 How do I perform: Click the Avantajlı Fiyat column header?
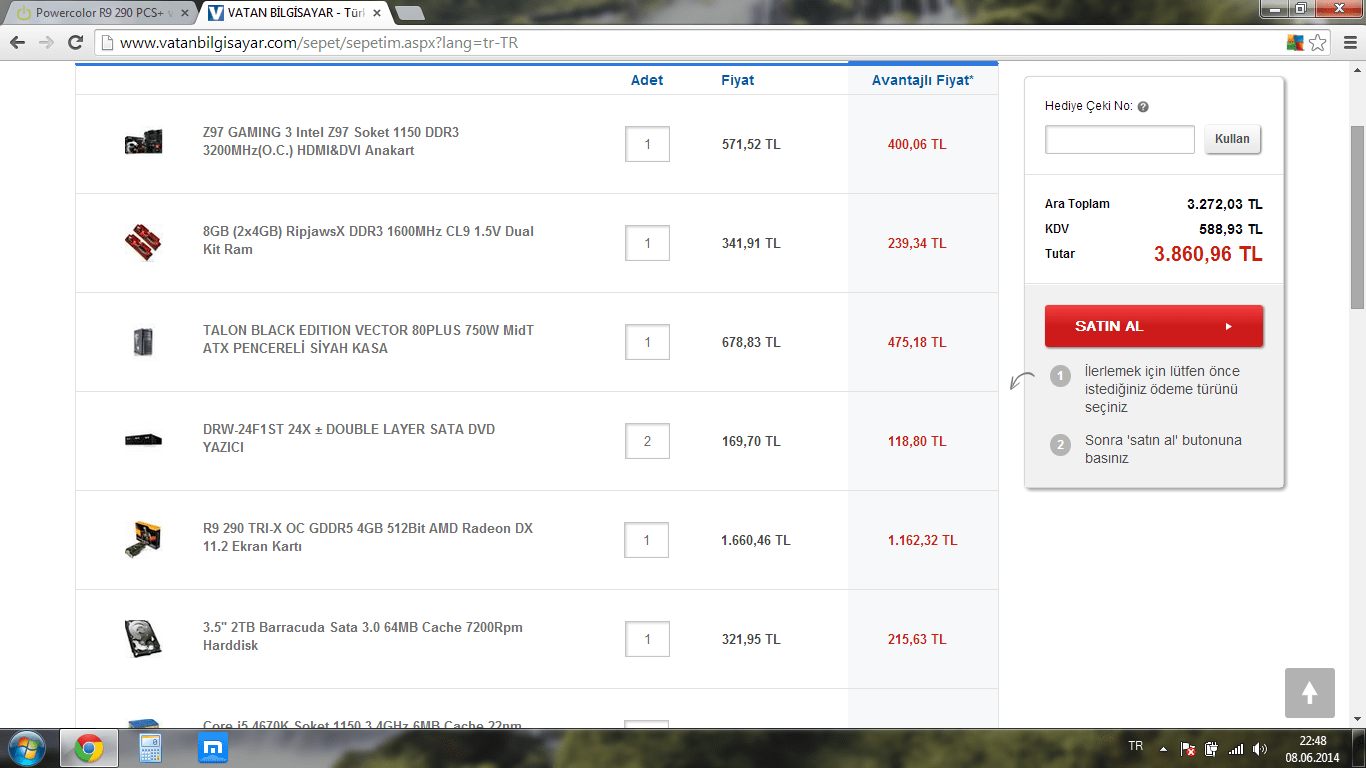coord(923,80)
